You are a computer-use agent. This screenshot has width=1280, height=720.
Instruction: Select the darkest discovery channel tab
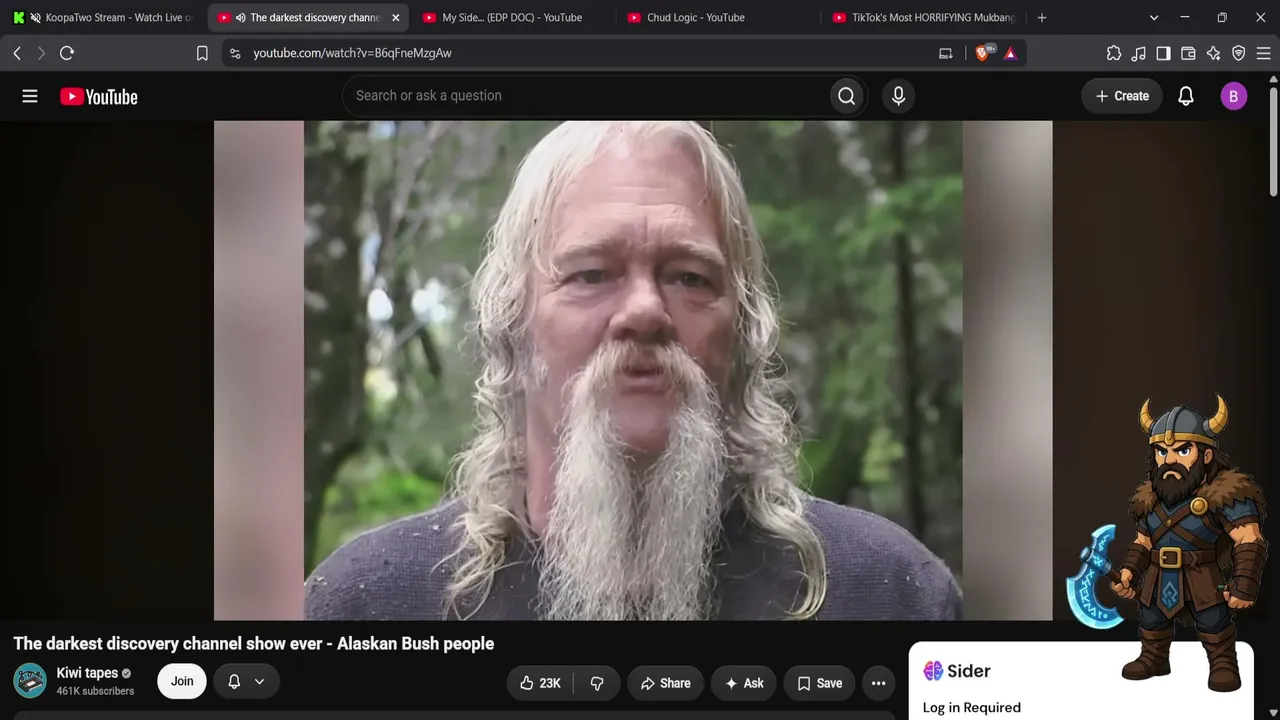[x=308, y=17]
